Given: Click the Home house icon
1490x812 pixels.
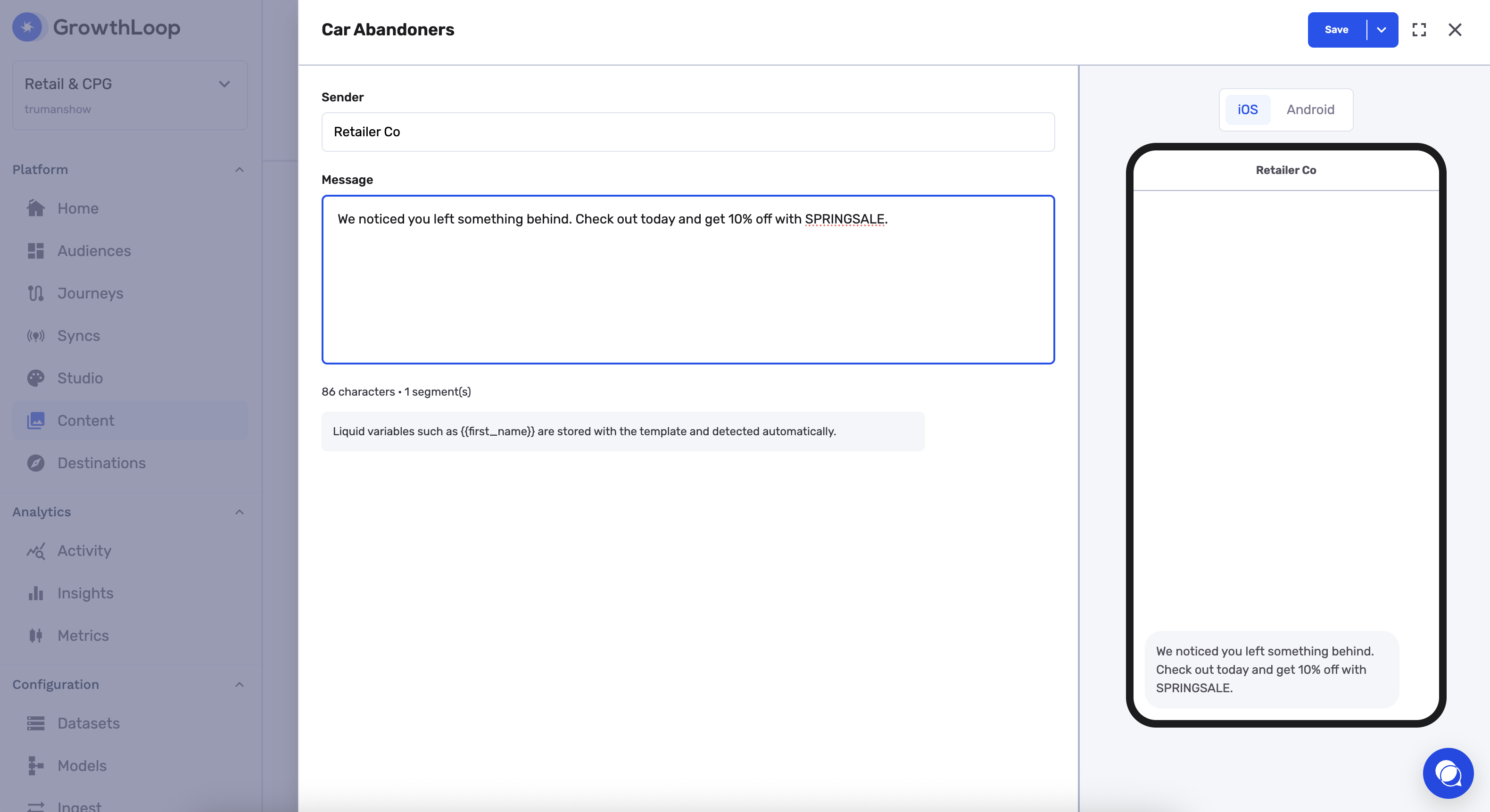Looking at the screenshot, I should pyautogui.click(x=36, y=208).
